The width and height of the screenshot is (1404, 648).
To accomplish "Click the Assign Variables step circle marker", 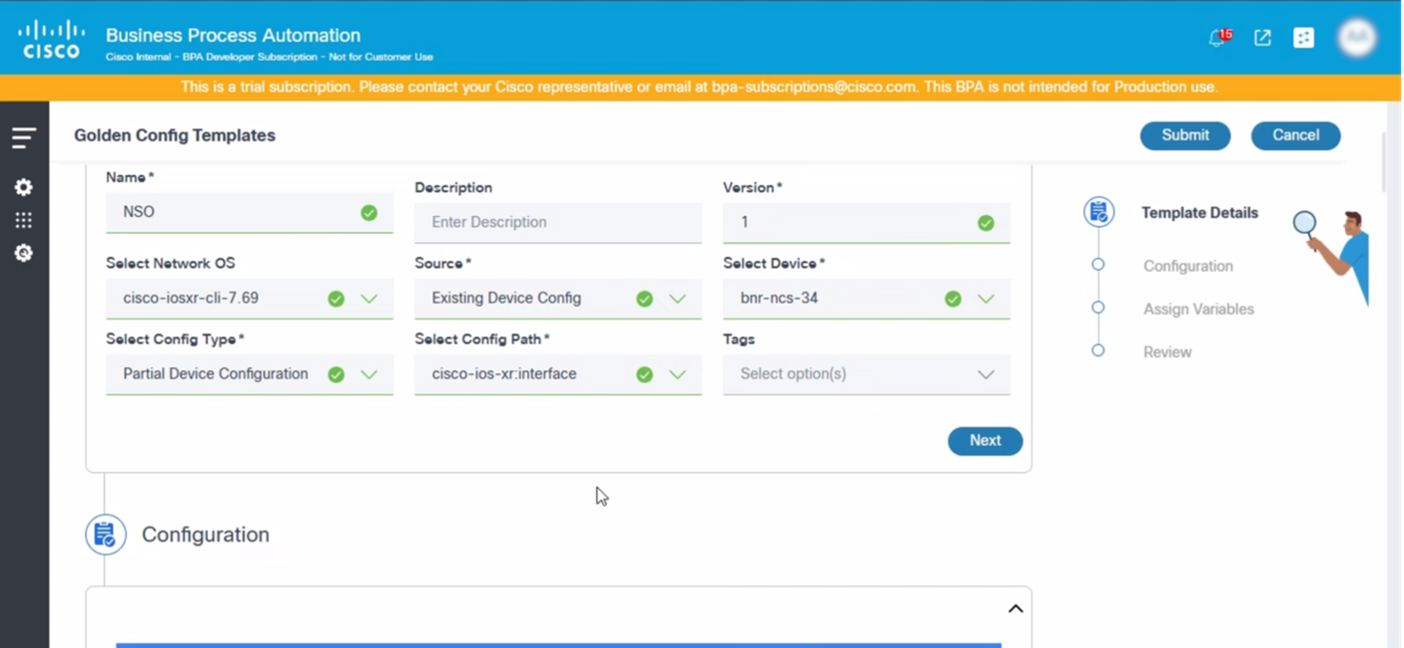I will tap(1098, 308).
